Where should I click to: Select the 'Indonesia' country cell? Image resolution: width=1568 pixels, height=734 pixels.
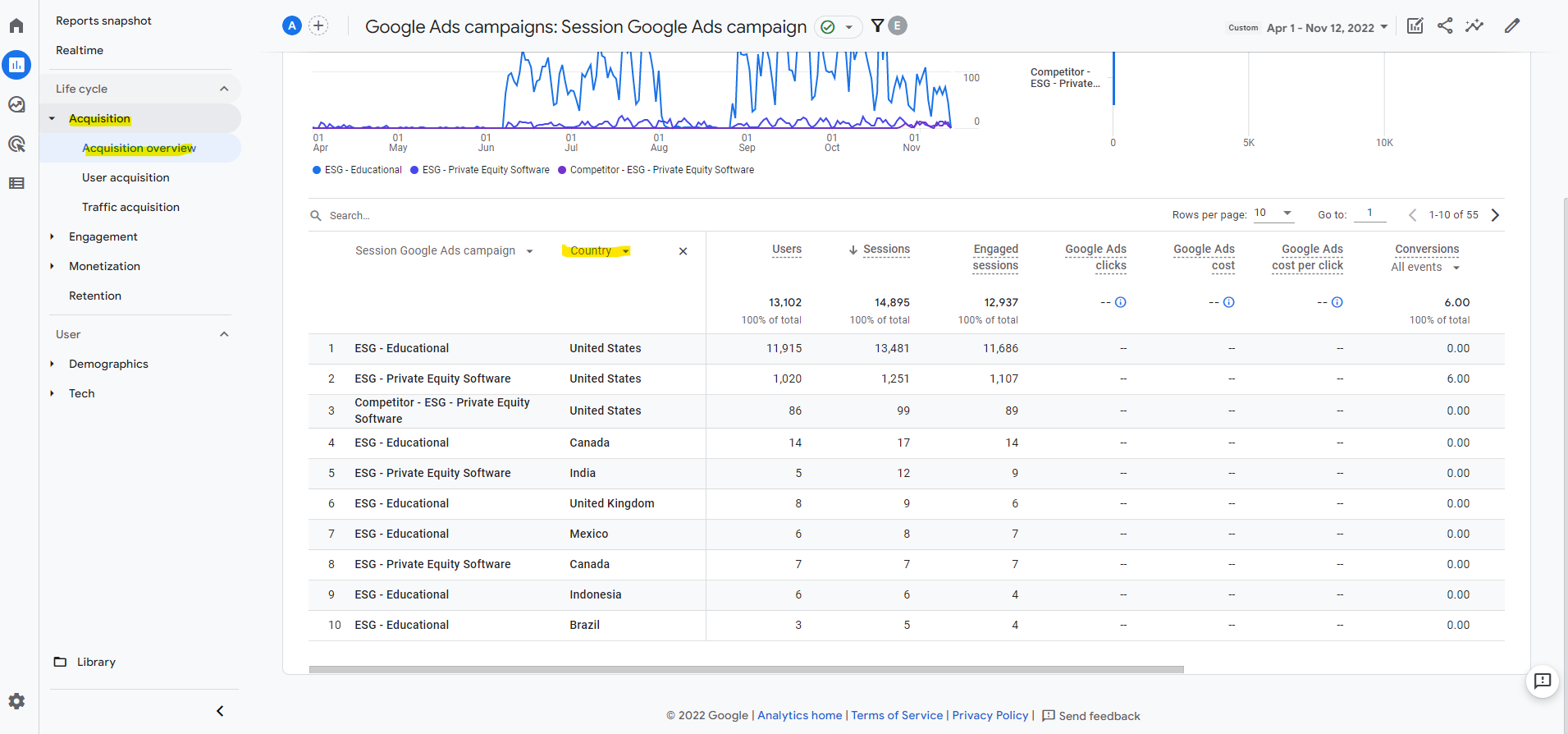click(x=596, y=595)
